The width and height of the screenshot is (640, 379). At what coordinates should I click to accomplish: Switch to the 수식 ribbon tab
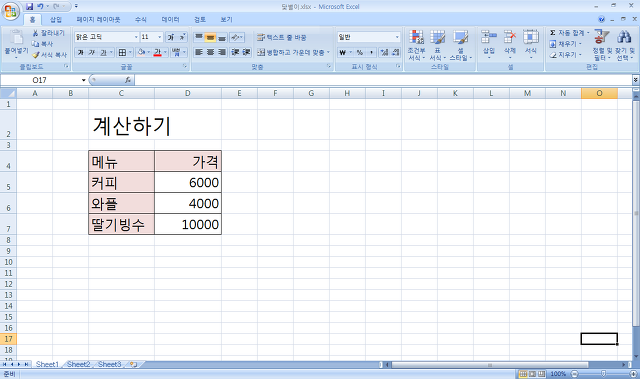click(141, 19)
